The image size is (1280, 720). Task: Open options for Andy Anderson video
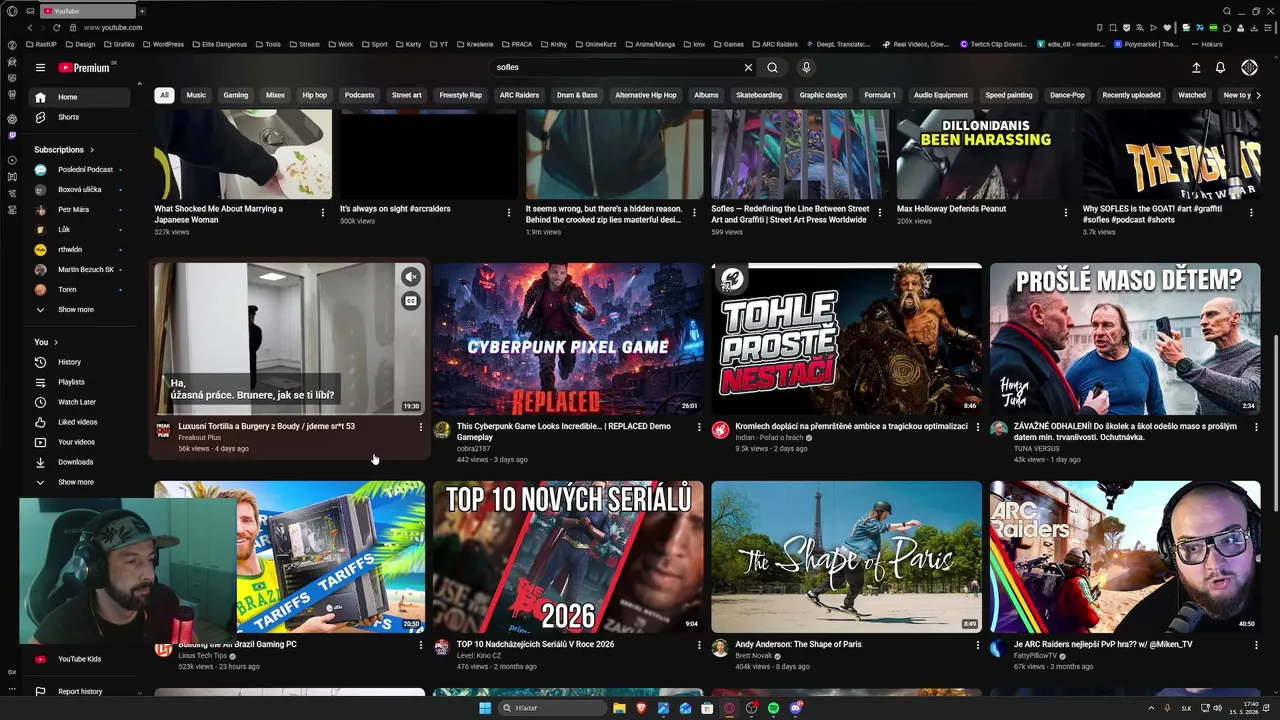click(978, 645)
